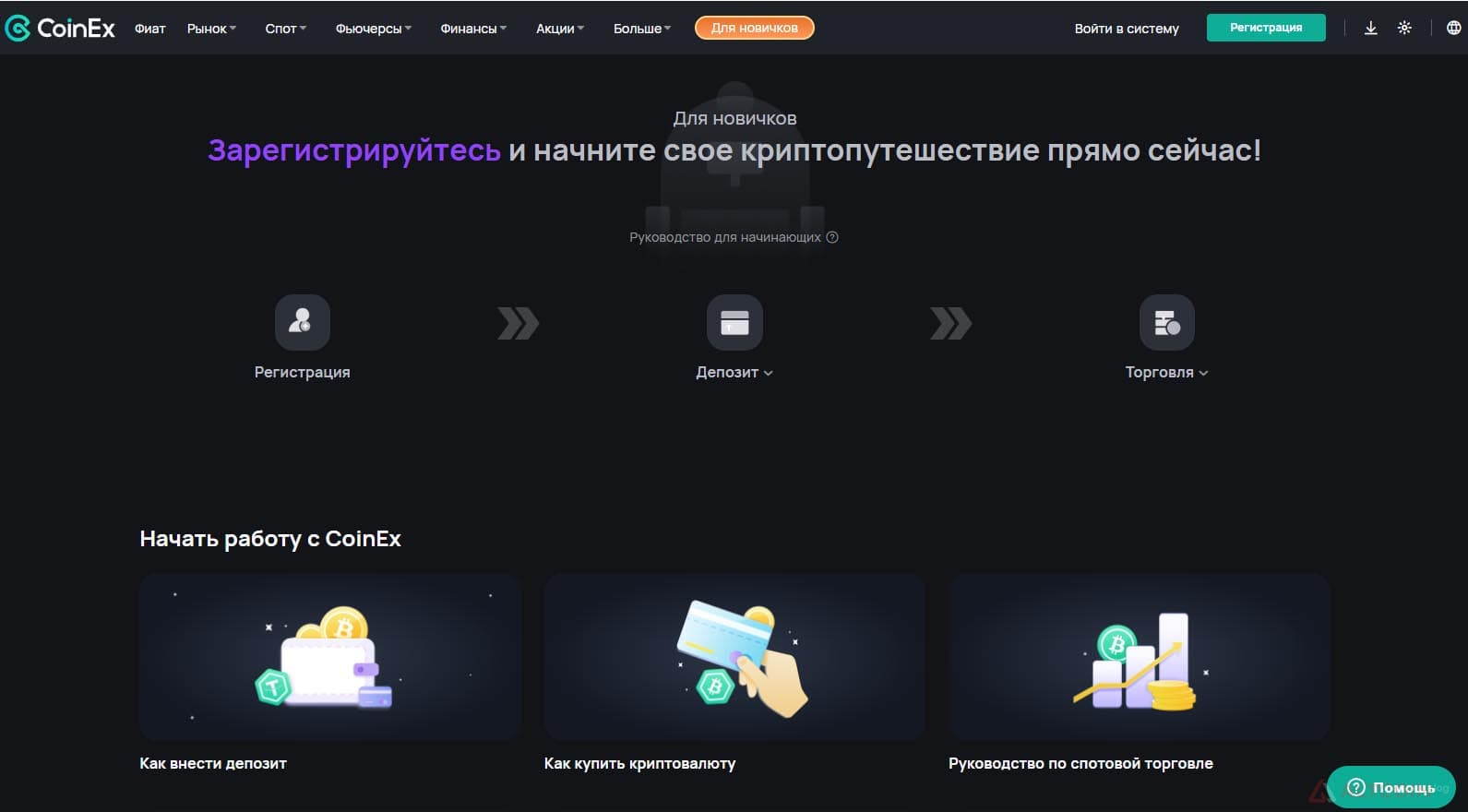
Task: Click the CoinEx logo
Action: click(x=60, y=28)
